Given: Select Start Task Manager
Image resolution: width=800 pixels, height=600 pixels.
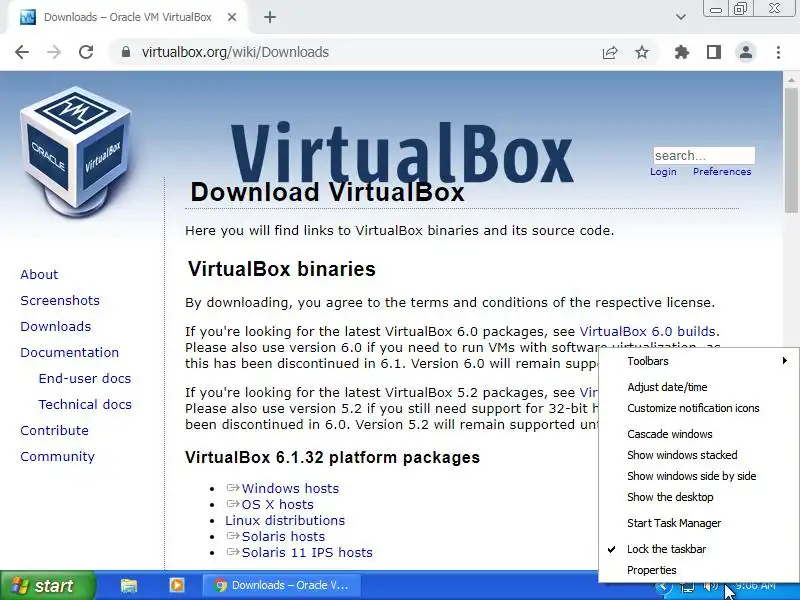Looking at the screenshot, I should tap(699, 523).
